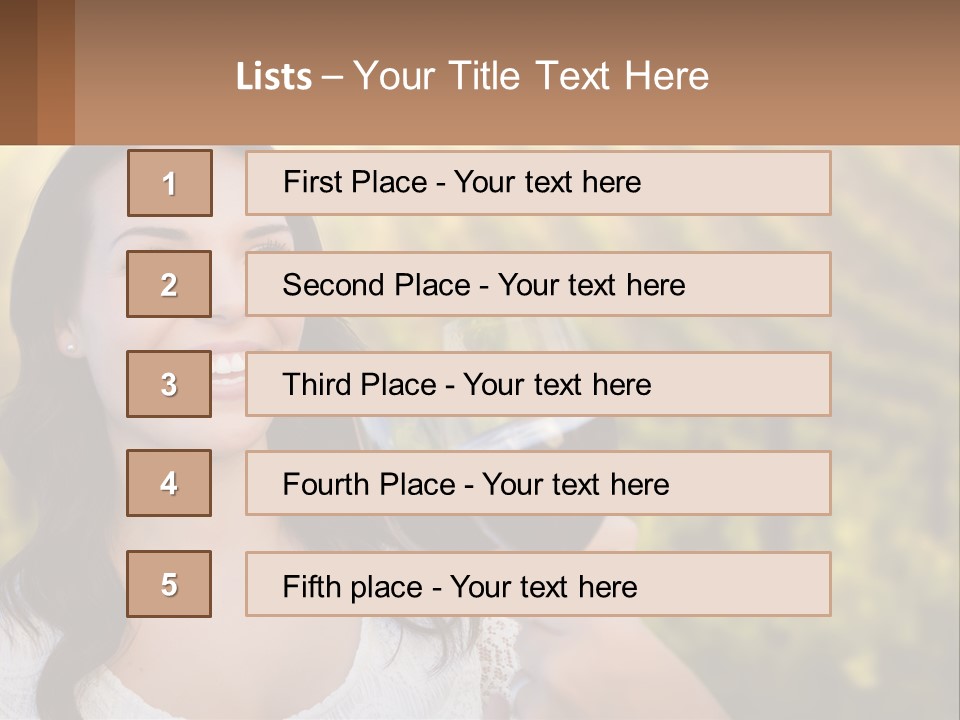Select the bold word "Lists" in title

coord(274,77)
